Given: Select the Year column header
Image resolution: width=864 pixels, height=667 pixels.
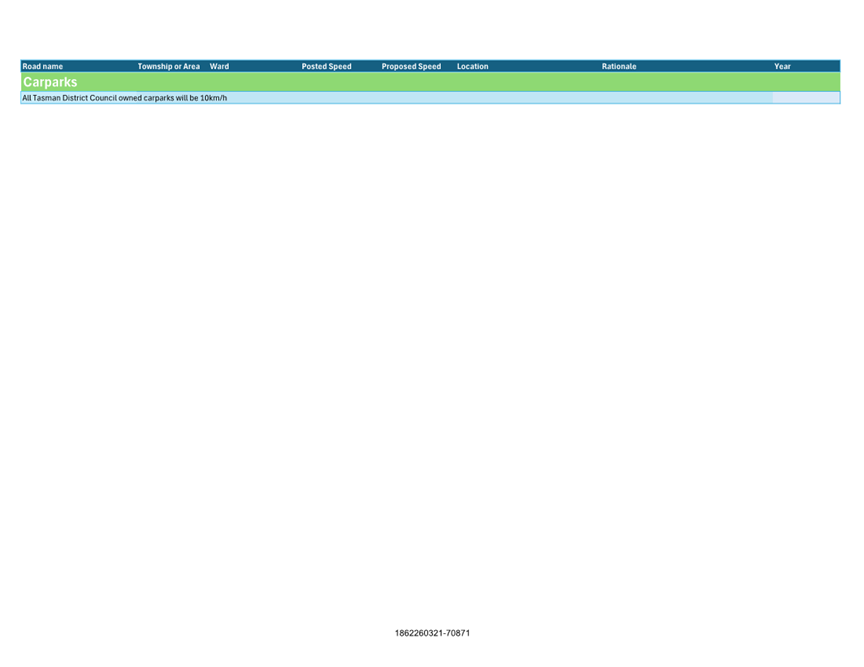Looking at the screenshot, I should click(x=782, y=66).
